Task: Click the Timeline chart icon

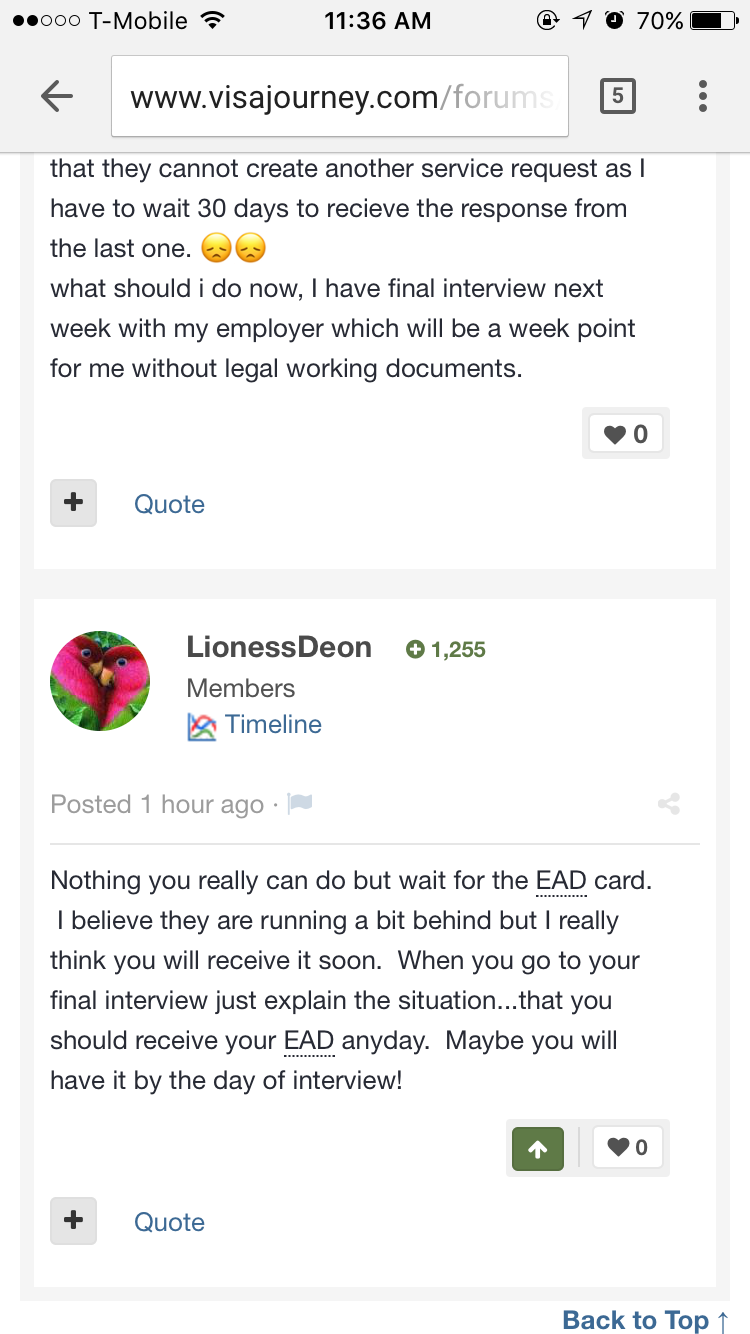Action: 201,727
